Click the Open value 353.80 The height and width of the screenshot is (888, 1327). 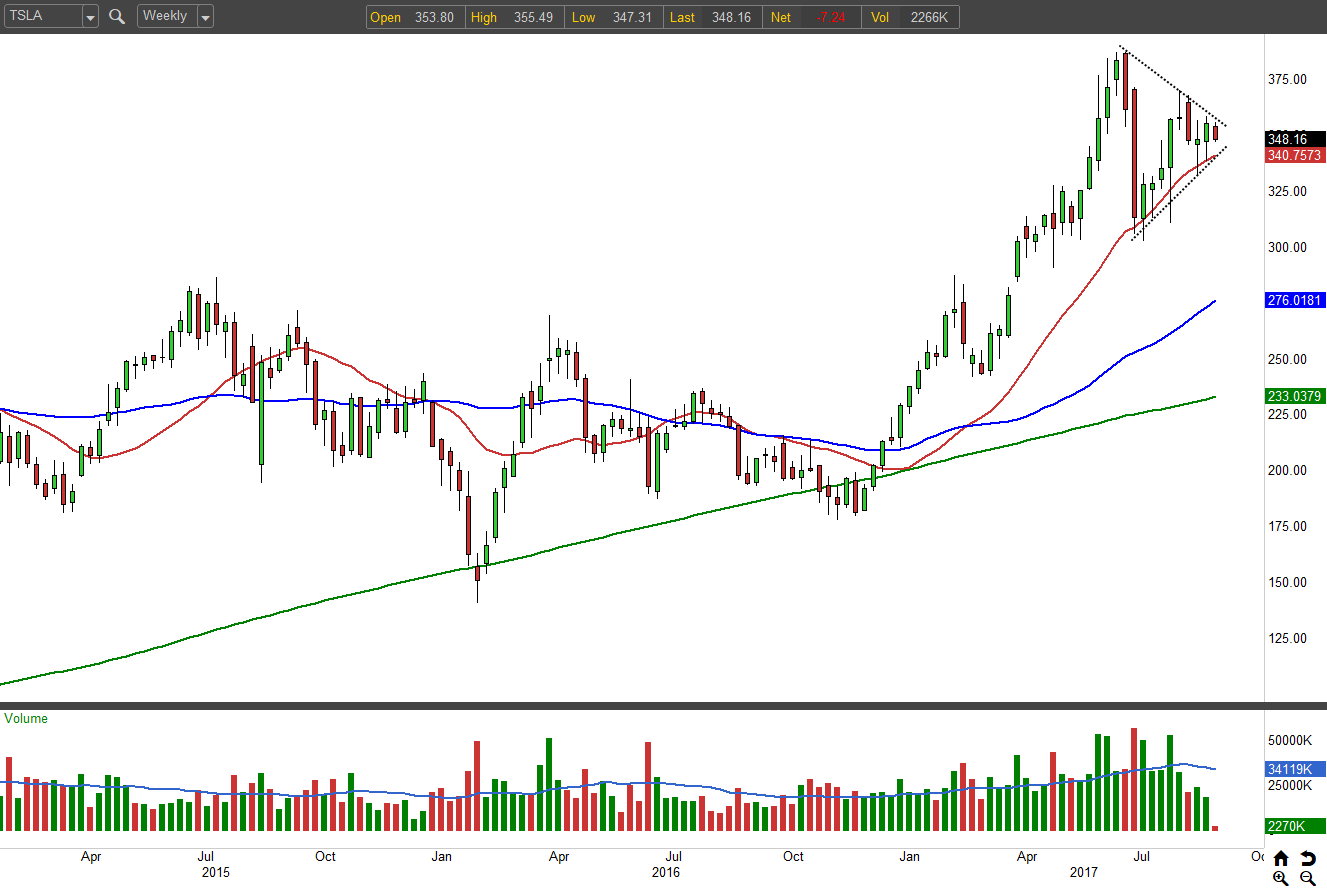[432, 18]
